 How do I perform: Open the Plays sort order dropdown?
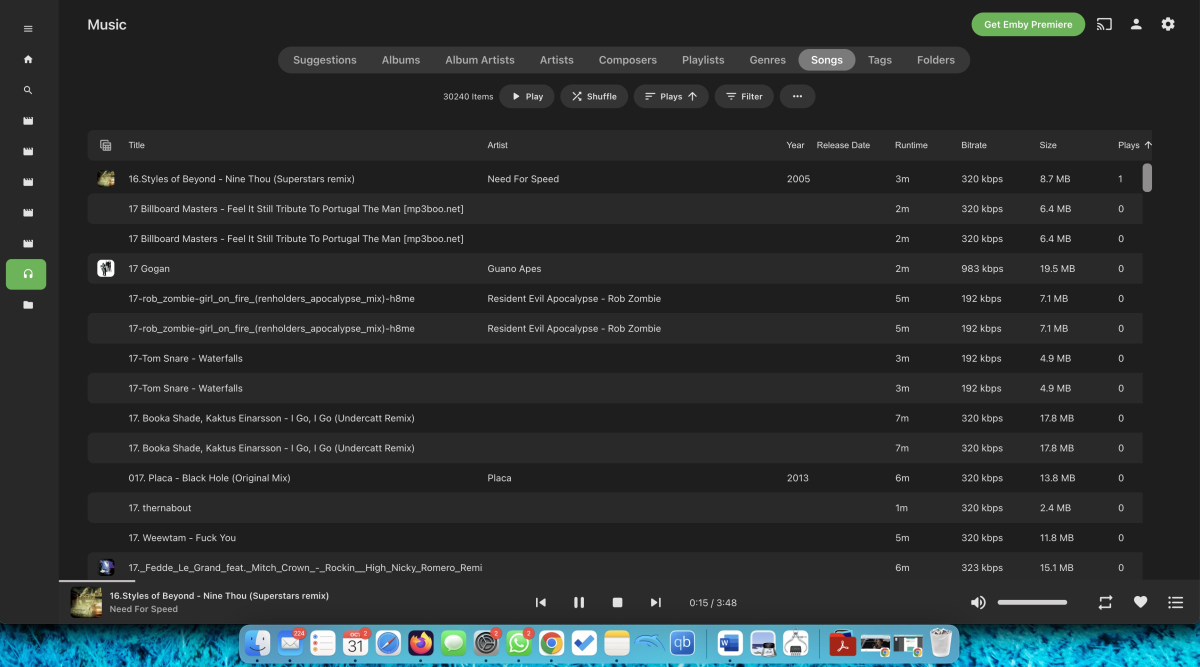click(x=671, y=97)
